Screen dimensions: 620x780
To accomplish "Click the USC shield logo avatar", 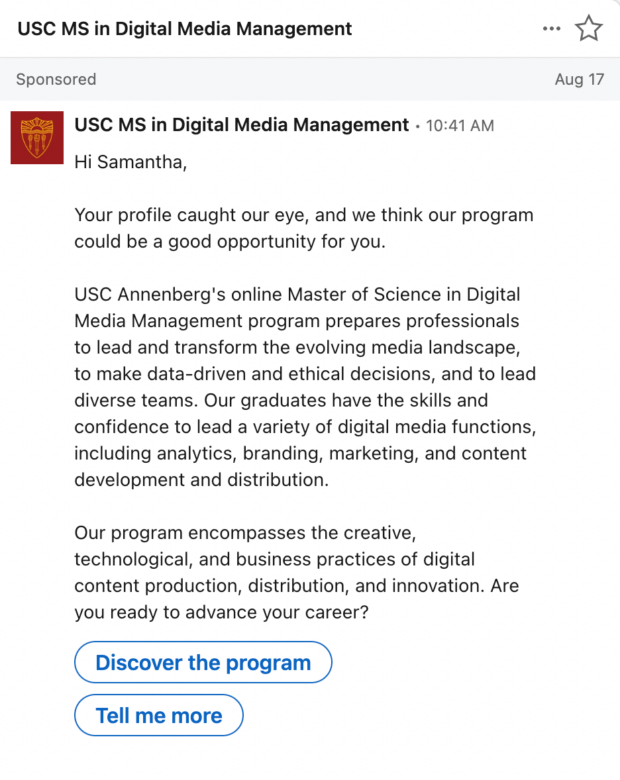I will pyautogui.click(x=37, y=138).
